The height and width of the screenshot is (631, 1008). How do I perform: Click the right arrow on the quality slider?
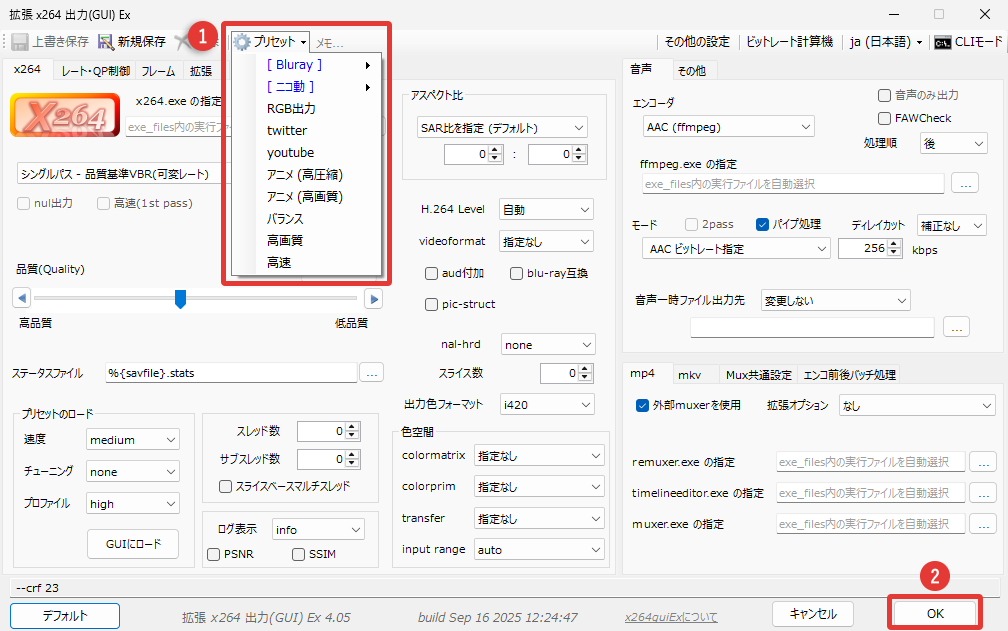(x=372, y=298)
